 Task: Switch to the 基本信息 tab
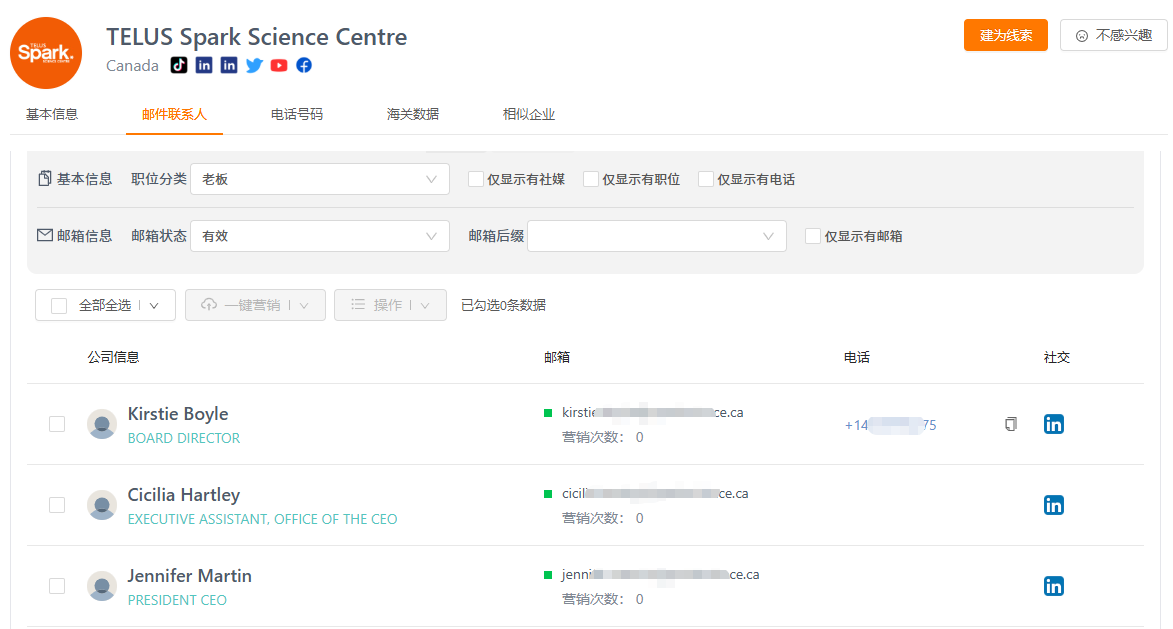pos(52,114)
